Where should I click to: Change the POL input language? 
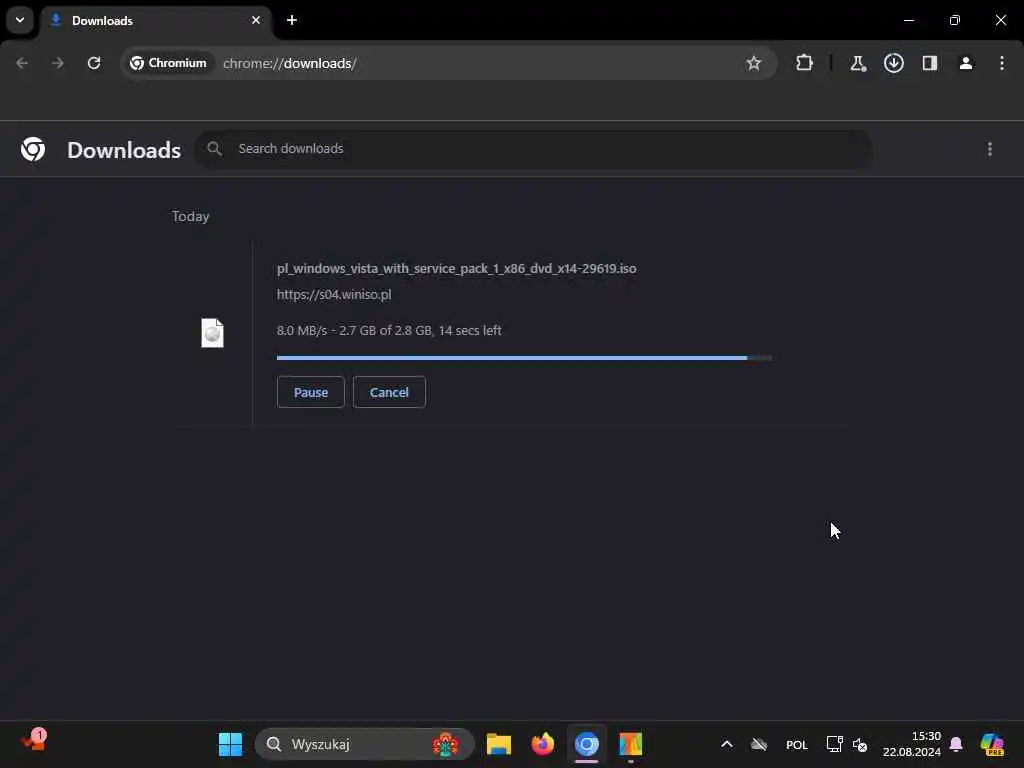click(x=797, y=745)
